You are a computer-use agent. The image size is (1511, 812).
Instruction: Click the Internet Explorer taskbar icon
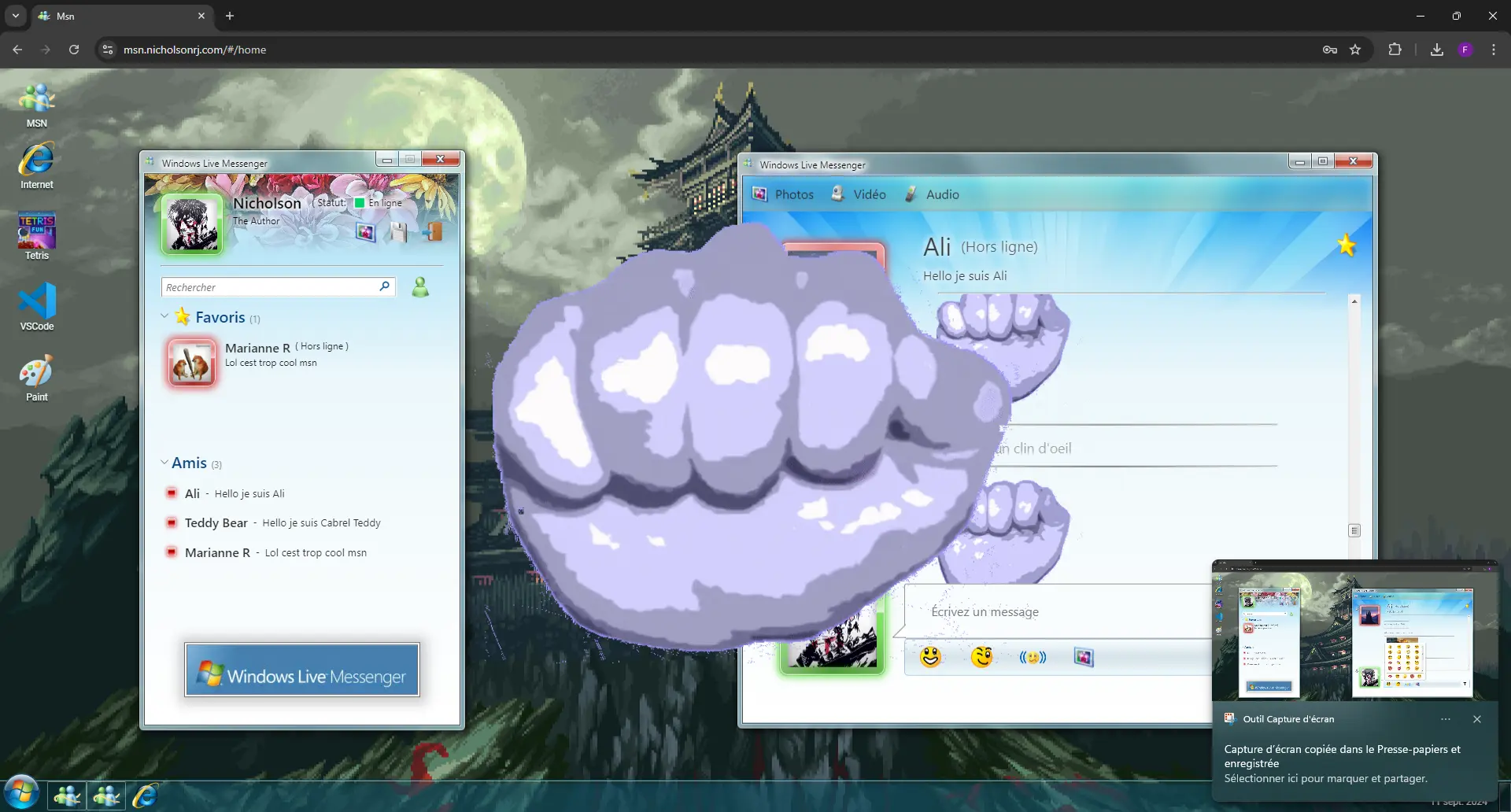point(145,796)
